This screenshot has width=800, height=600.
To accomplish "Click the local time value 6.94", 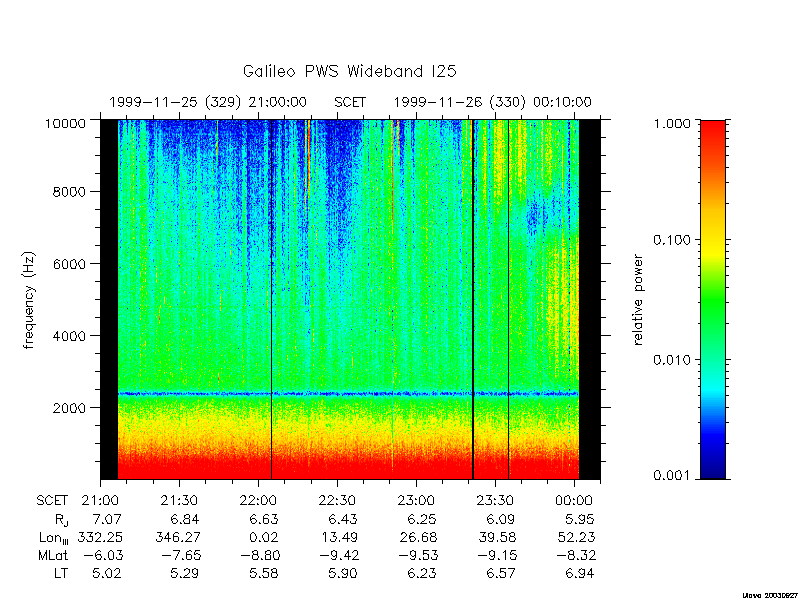I will pyautogui.click(x=580, y=573).
